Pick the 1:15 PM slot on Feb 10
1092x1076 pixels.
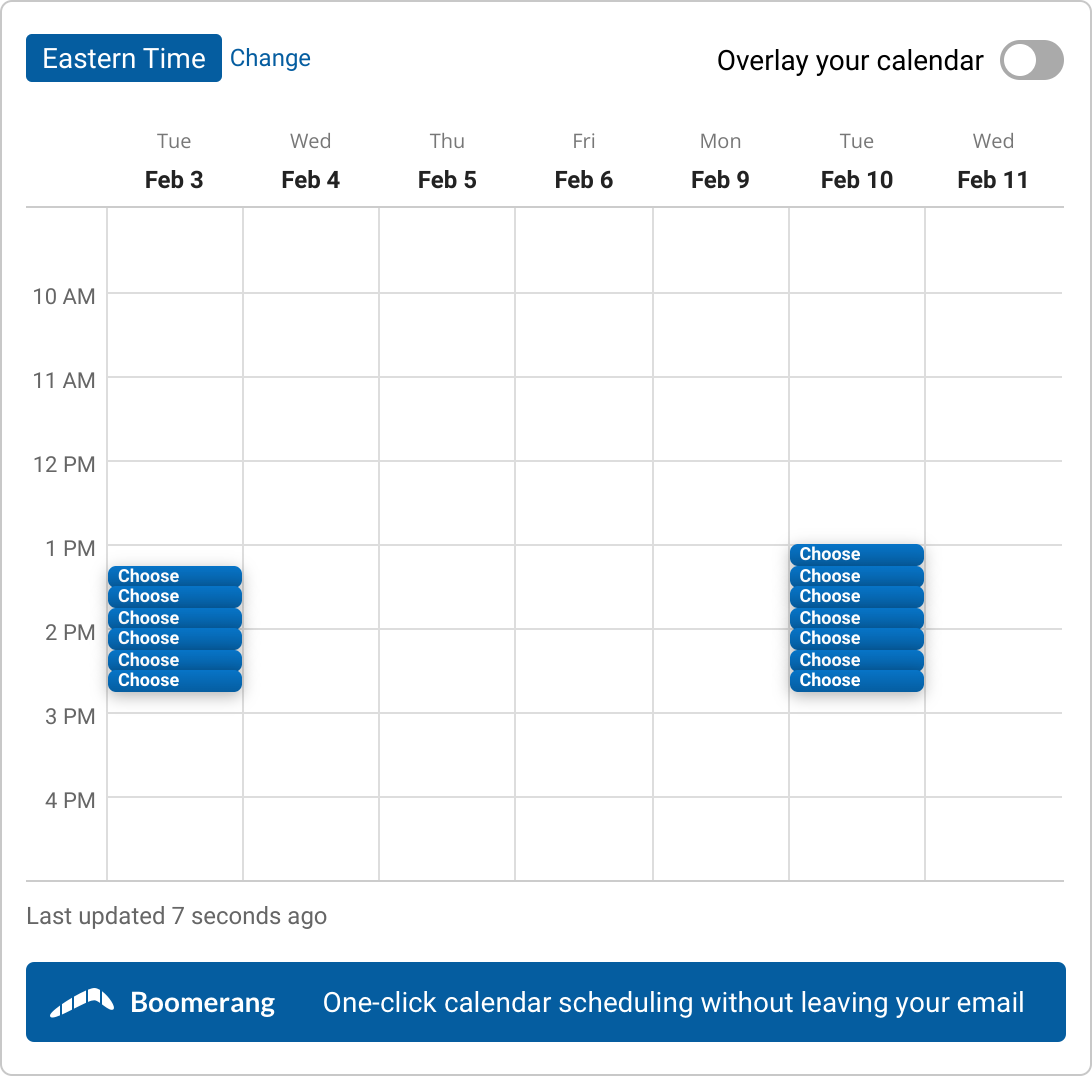[x=857, y=576]
